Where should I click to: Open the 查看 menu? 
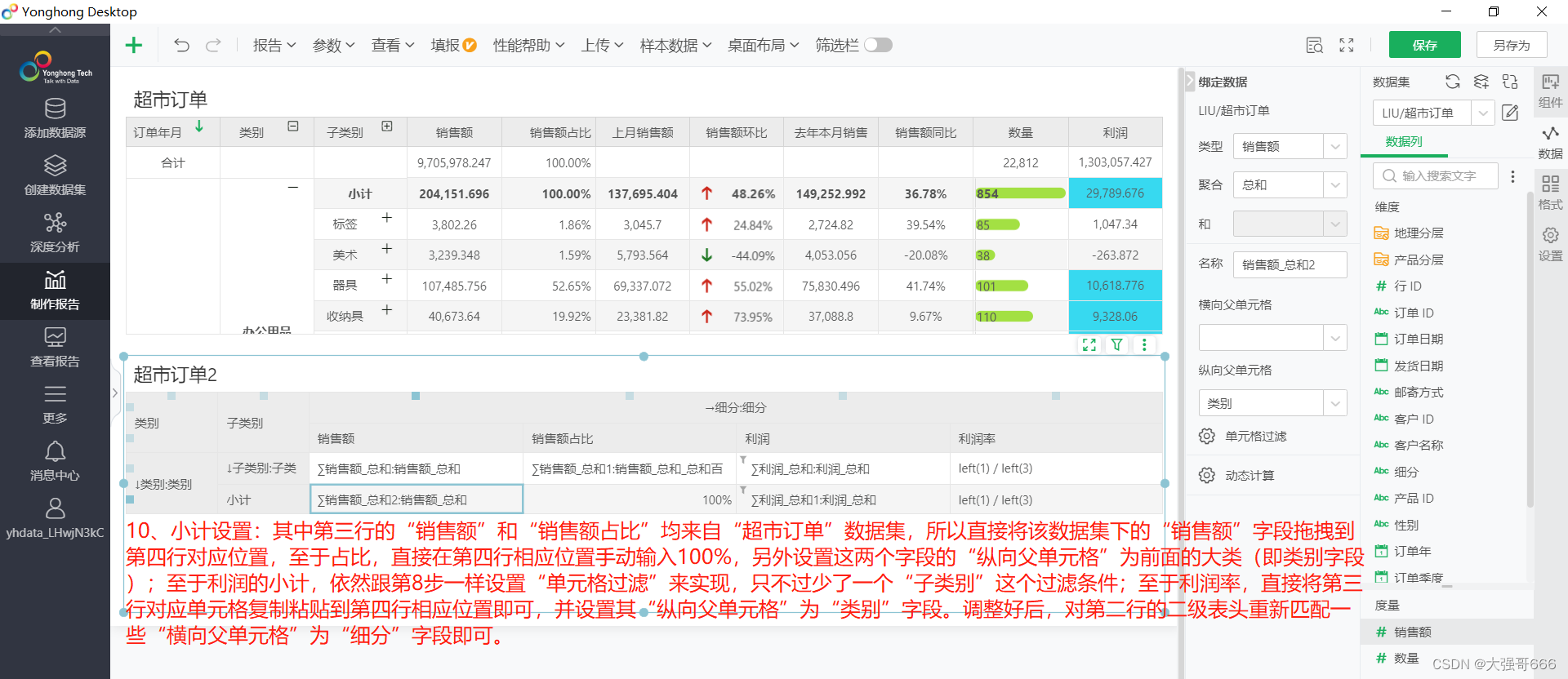click(x=393, y=45)
